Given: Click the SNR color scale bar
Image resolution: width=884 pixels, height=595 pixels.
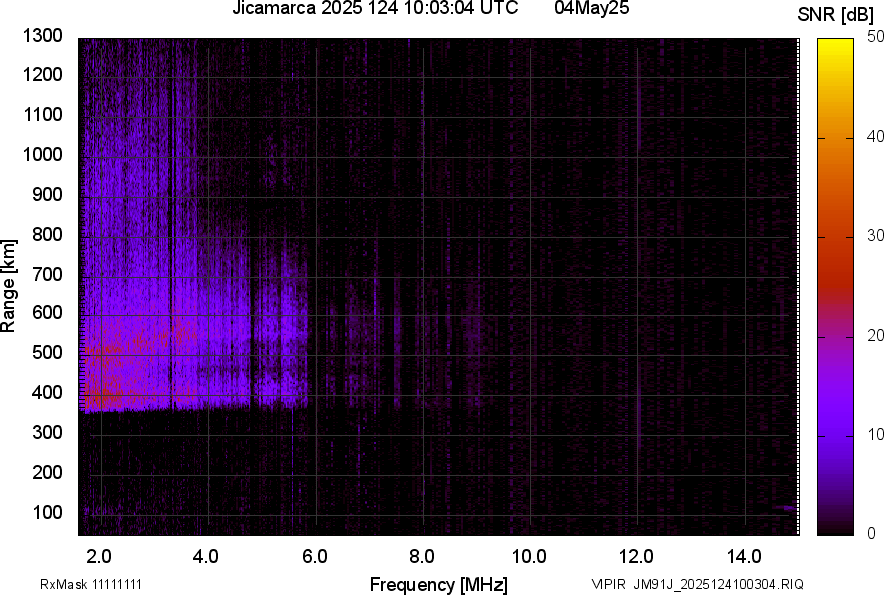Looking at the screenshot, I should [x=835, y=287].
